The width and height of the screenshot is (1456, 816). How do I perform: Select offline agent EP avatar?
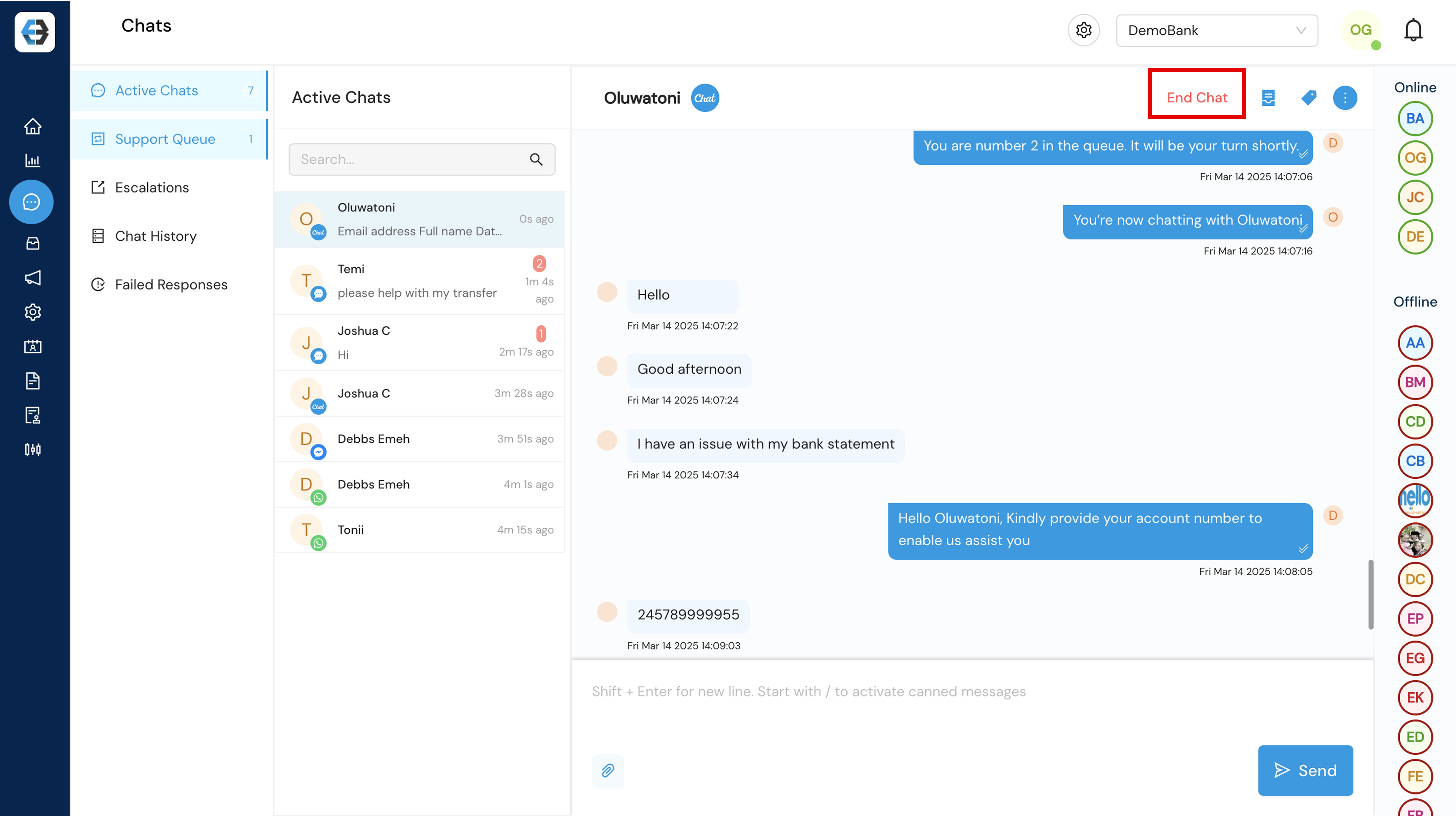tap(1415, 619)
